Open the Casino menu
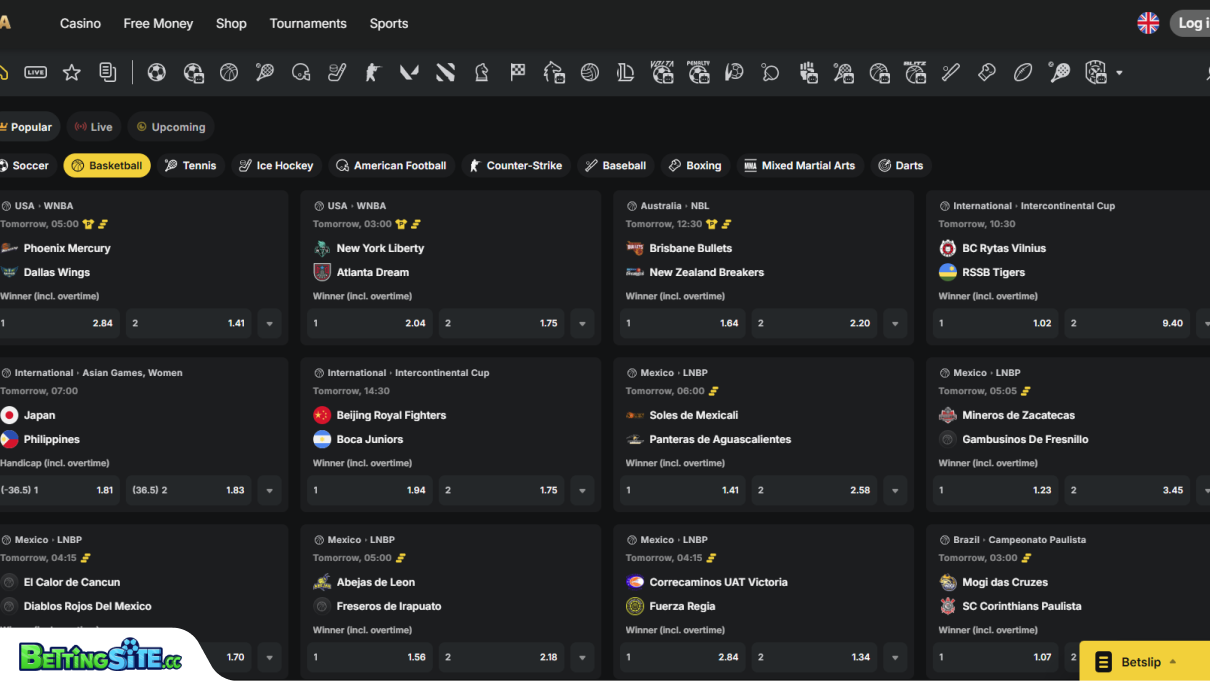Screen dimensions: 1210x681 (x=80, y=23)
